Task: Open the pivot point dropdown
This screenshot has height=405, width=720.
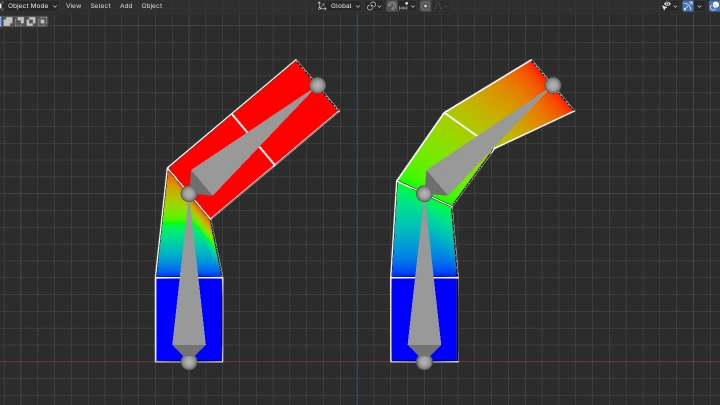Action: (374, 6)
